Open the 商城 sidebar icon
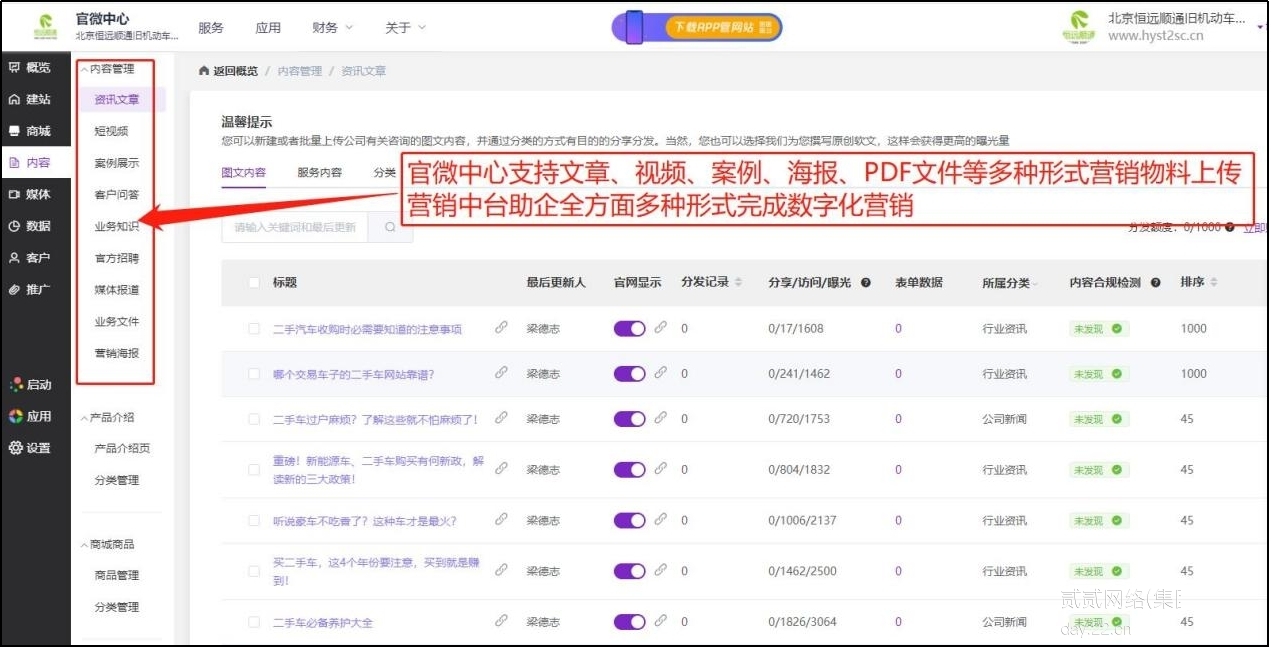1271x648 pixels. click(15, 131)
